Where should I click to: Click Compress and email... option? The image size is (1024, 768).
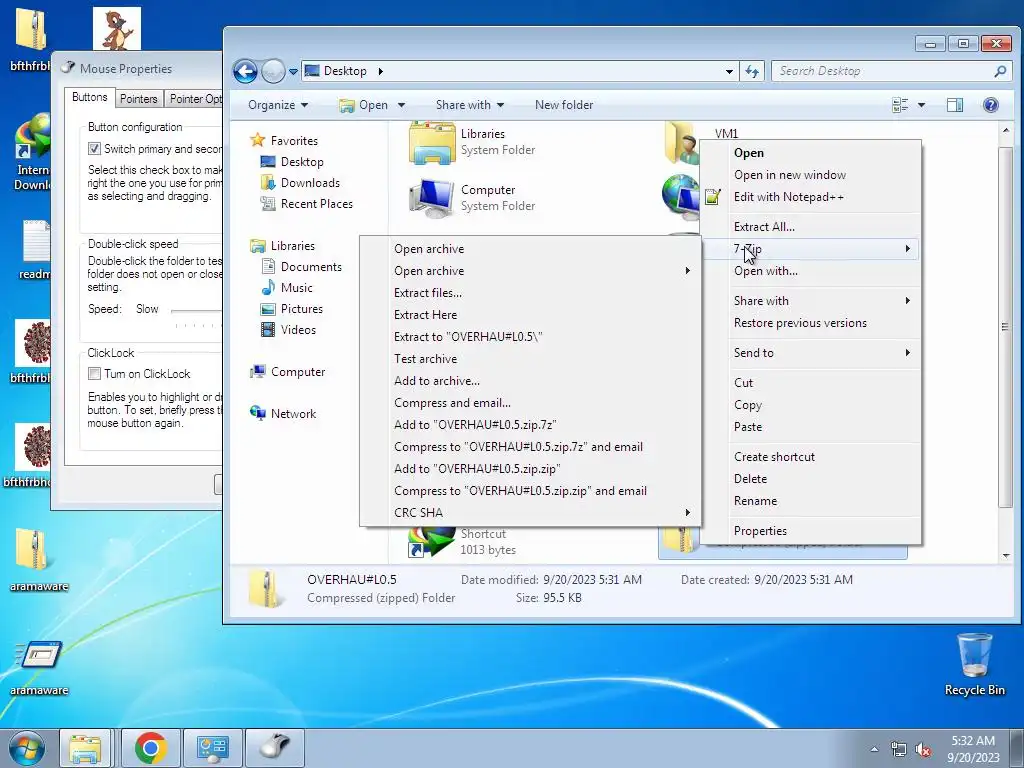[531, 403]
